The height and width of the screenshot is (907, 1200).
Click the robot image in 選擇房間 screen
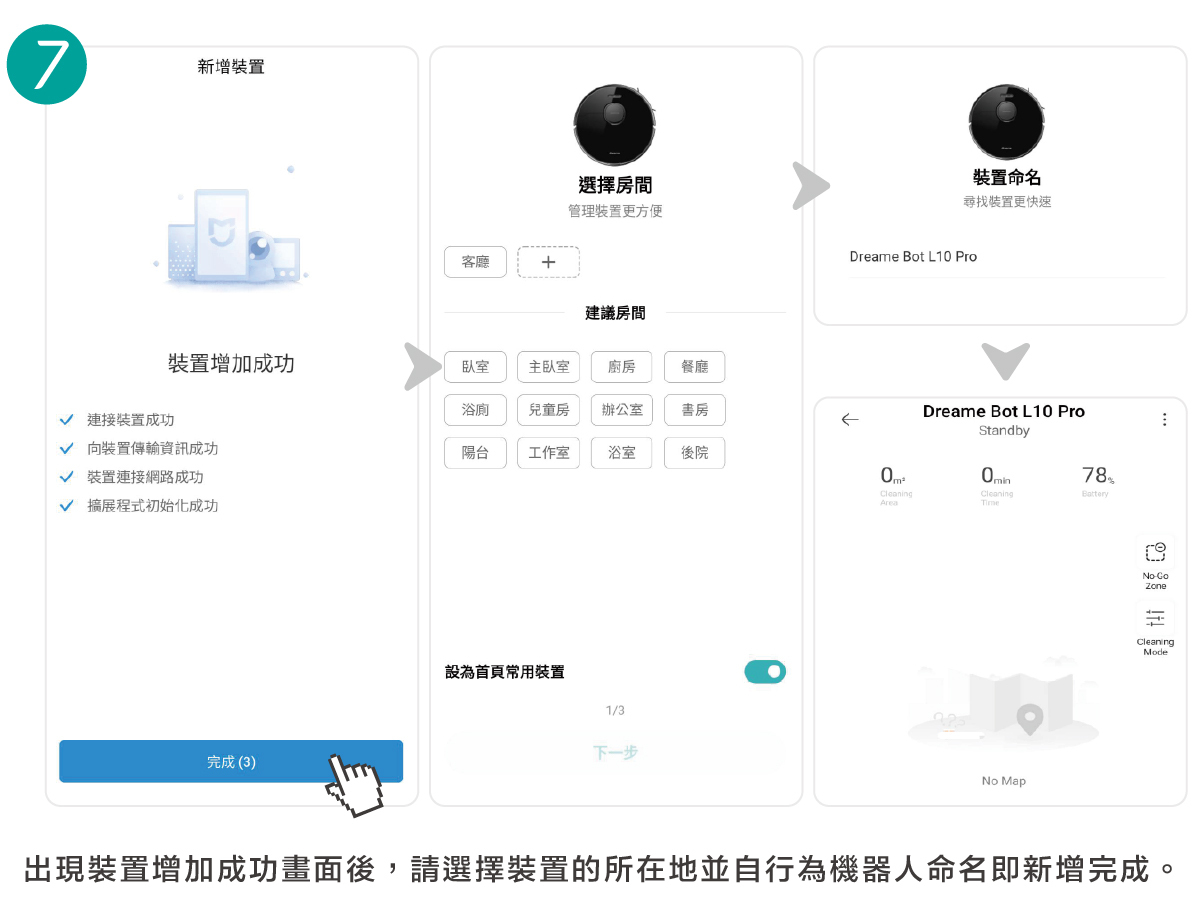click(615, 125)
